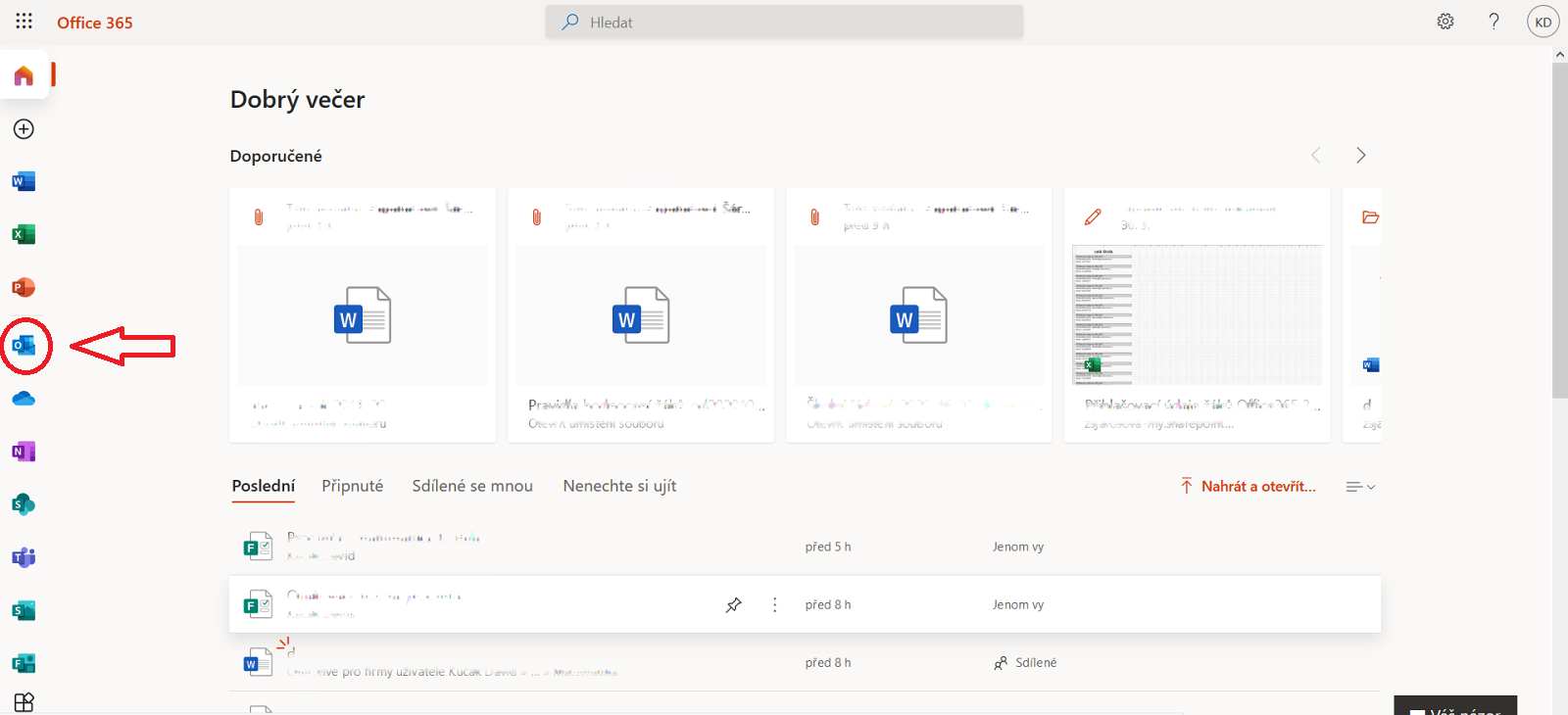
Task: Switch to Sdílené se mnou tab
Action: pyautogui.click(x=472, y=486)
